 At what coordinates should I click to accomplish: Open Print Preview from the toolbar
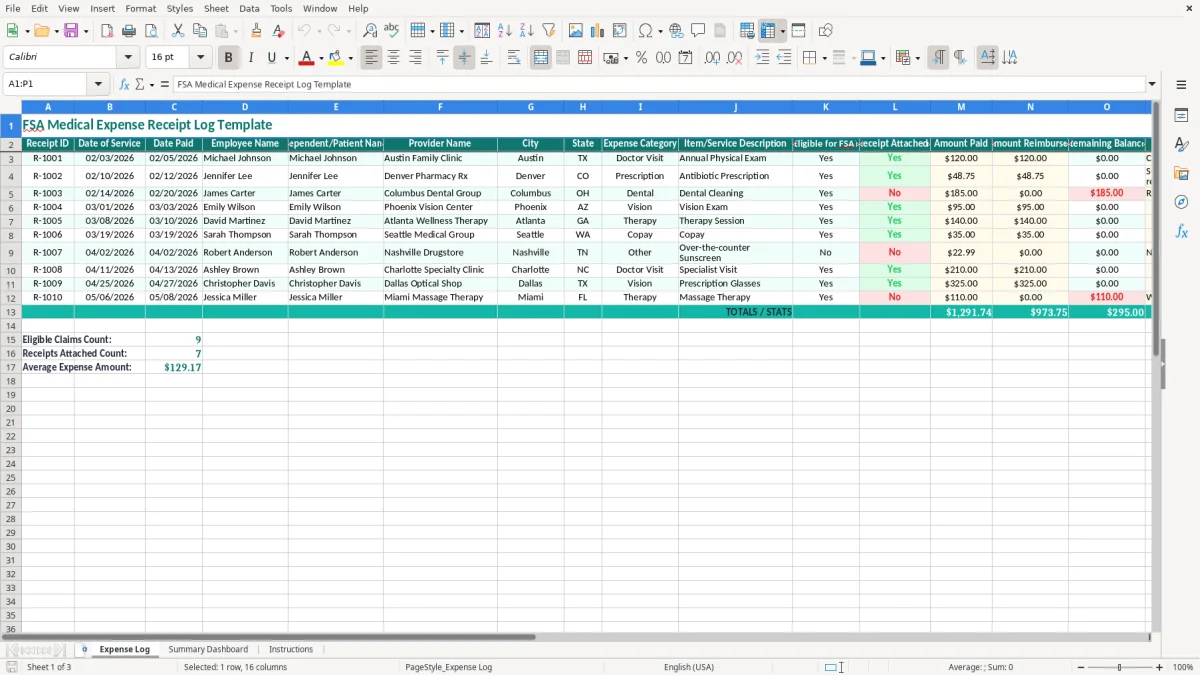tap(151, 31)
